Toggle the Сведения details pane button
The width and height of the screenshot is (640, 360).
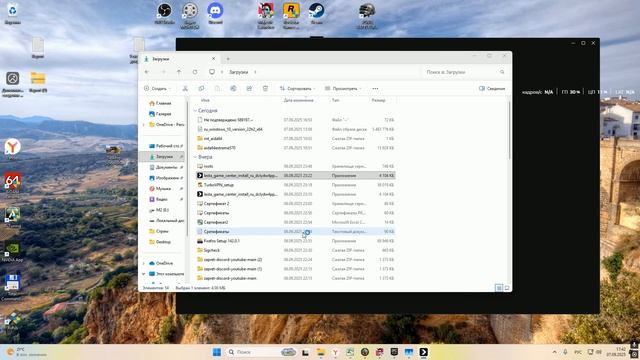[492, 89]
